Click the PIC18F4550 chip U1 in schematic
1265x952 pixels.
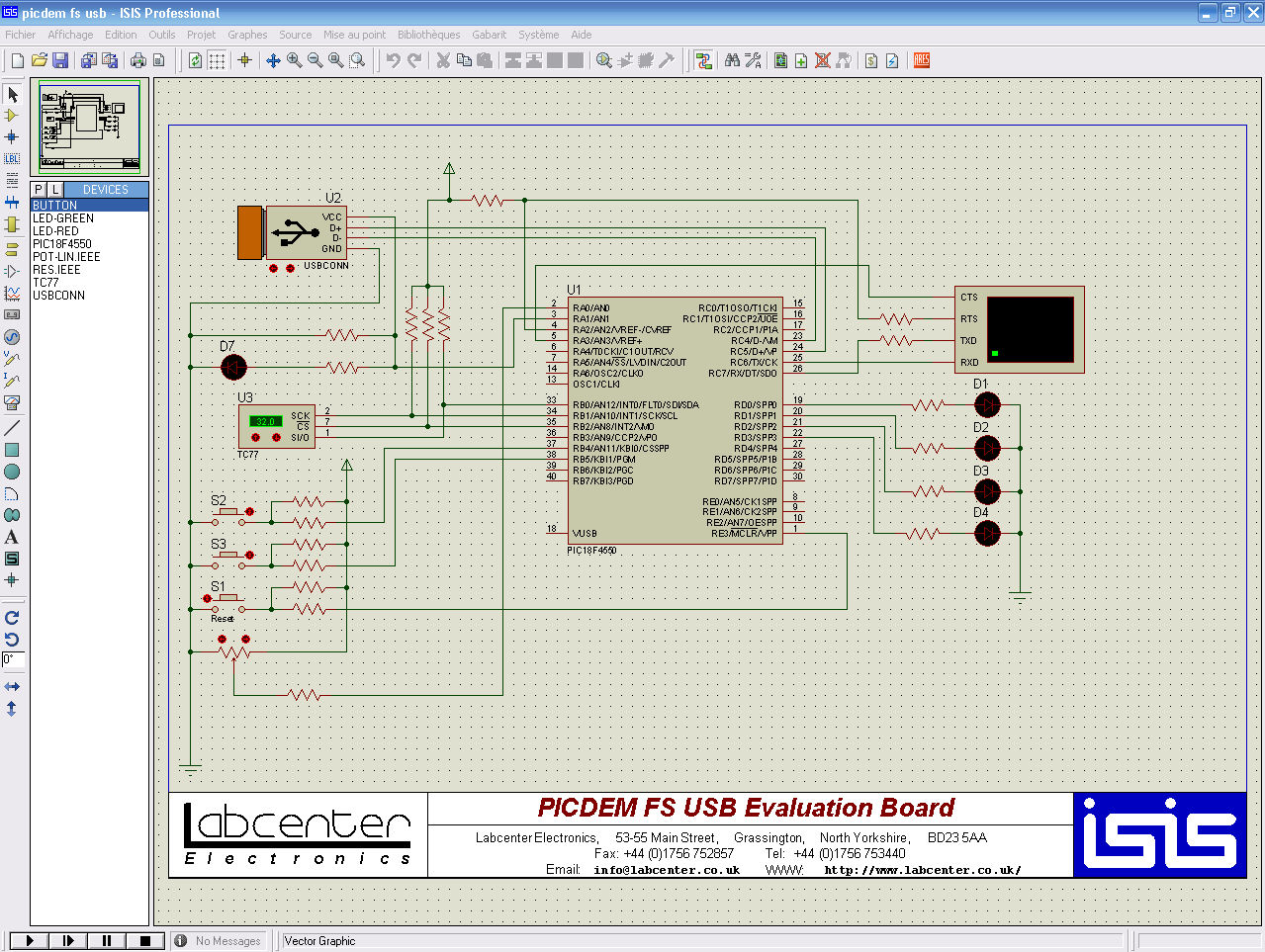(x=675, y=420)
